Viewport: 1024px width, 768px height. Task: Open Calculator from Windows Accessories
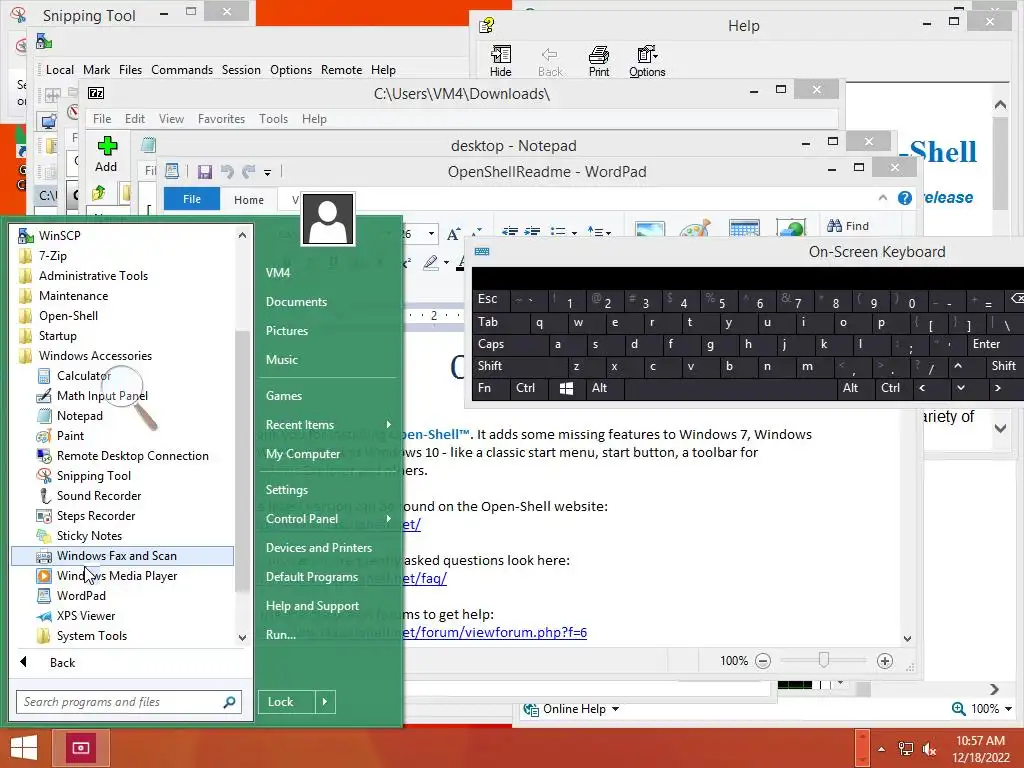click(x=83, y=376)
